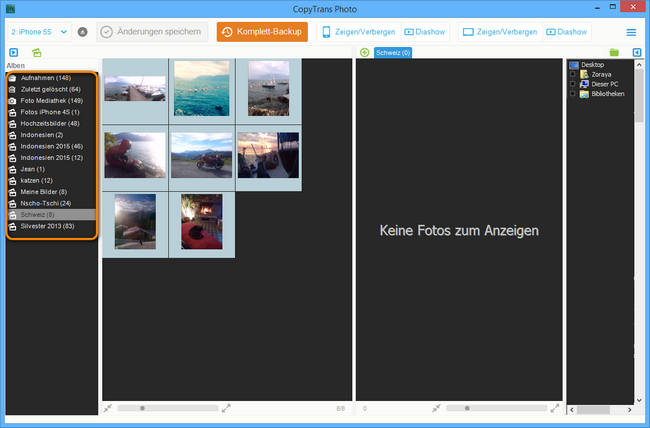Toggle the PC Zeigen/Verbergen button
The width and height of the screenshot is (650, 428).
coord(499,32)
